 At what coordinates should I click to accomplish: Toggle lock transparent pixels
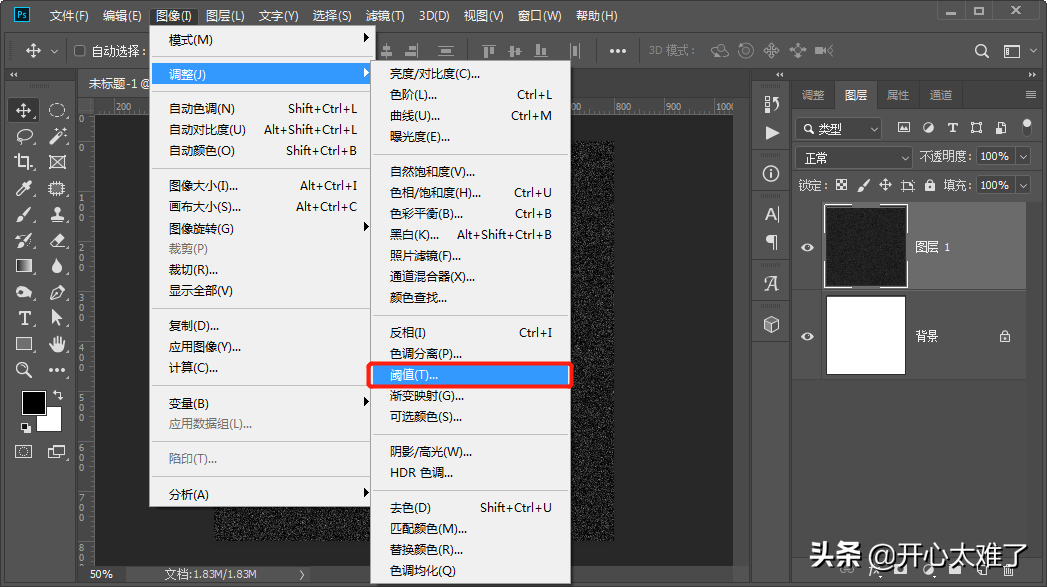tap(841, 185)
